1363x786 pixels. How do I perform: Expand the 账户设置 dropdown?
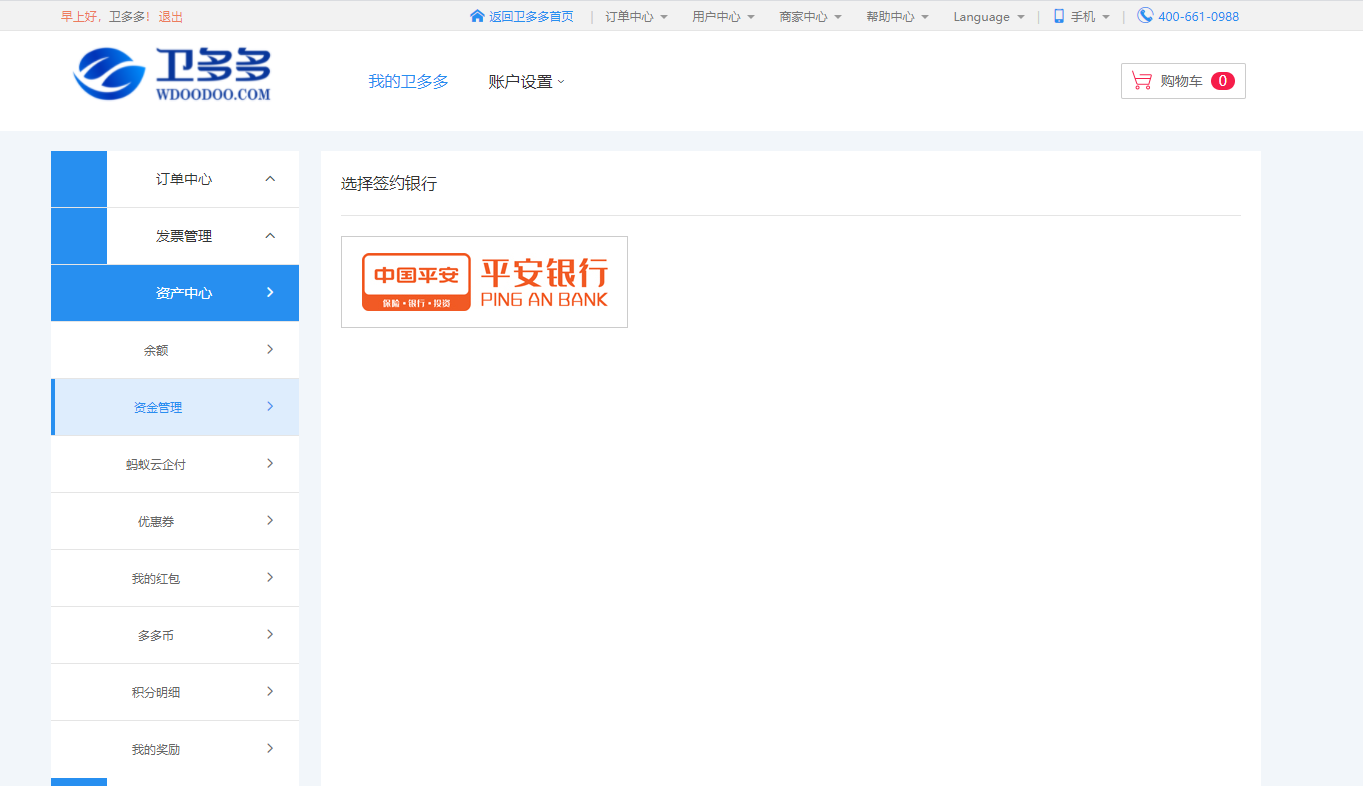[526, 82]
